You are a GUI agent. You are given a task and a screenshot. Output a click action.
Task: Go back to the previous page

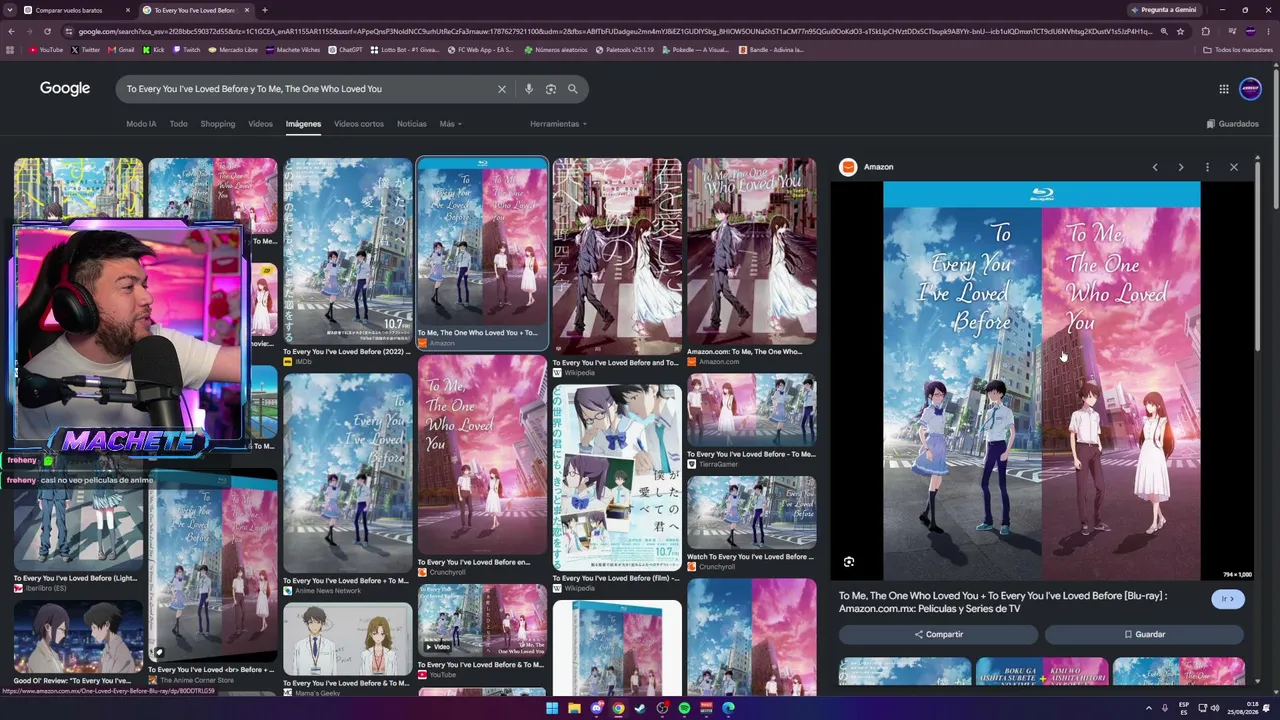pos(11,31)
